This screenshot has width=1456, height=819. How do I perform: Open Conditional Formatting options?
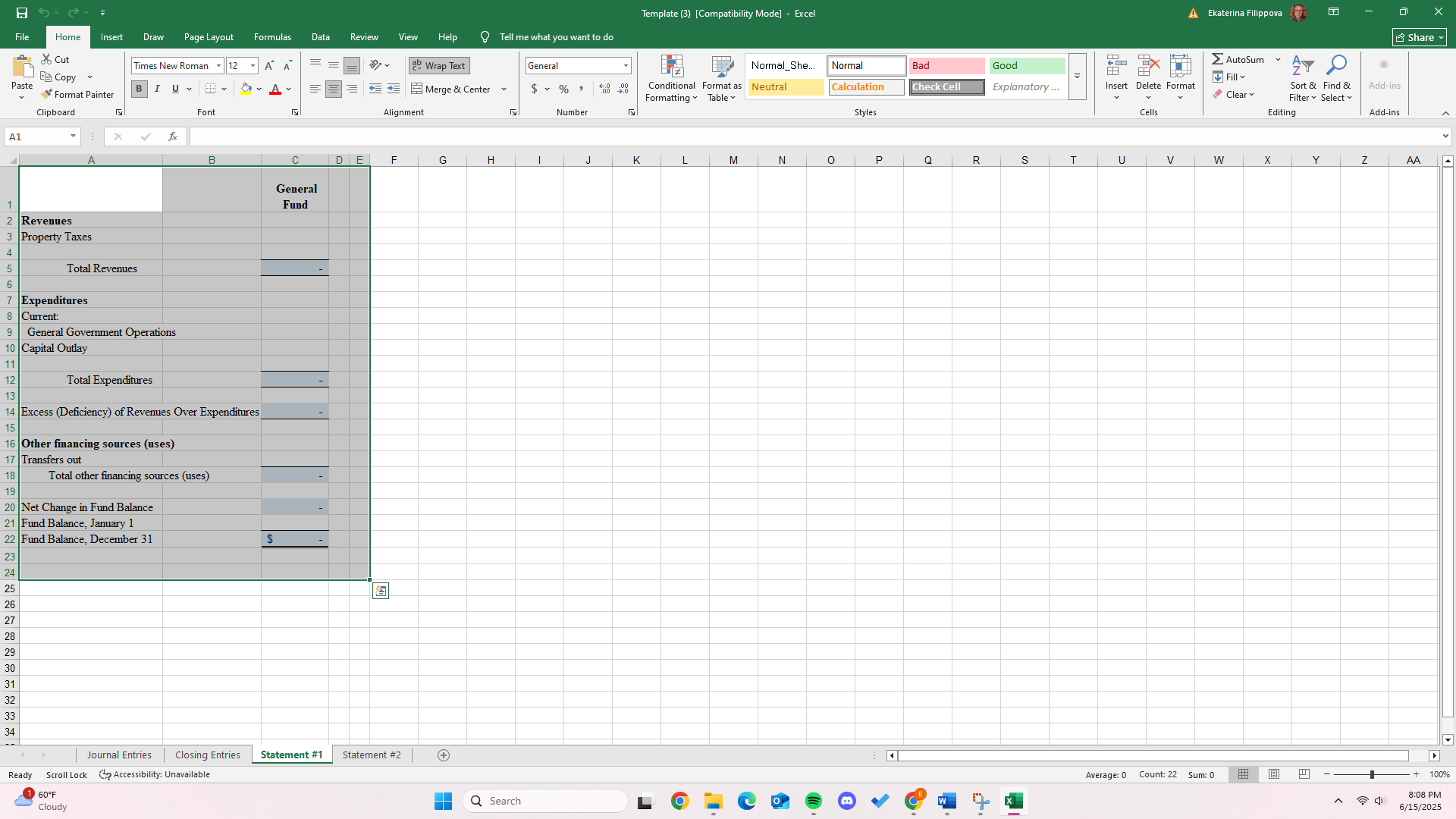pos(671,78)
